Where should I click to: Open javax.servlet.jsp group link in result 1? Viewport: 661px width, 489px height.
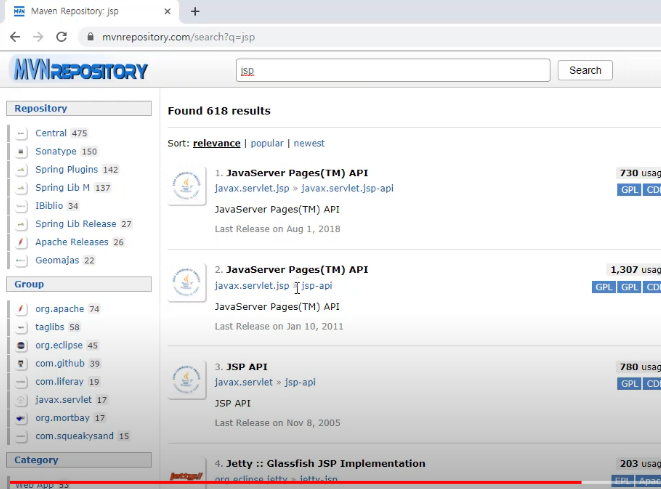pos(252,188)
